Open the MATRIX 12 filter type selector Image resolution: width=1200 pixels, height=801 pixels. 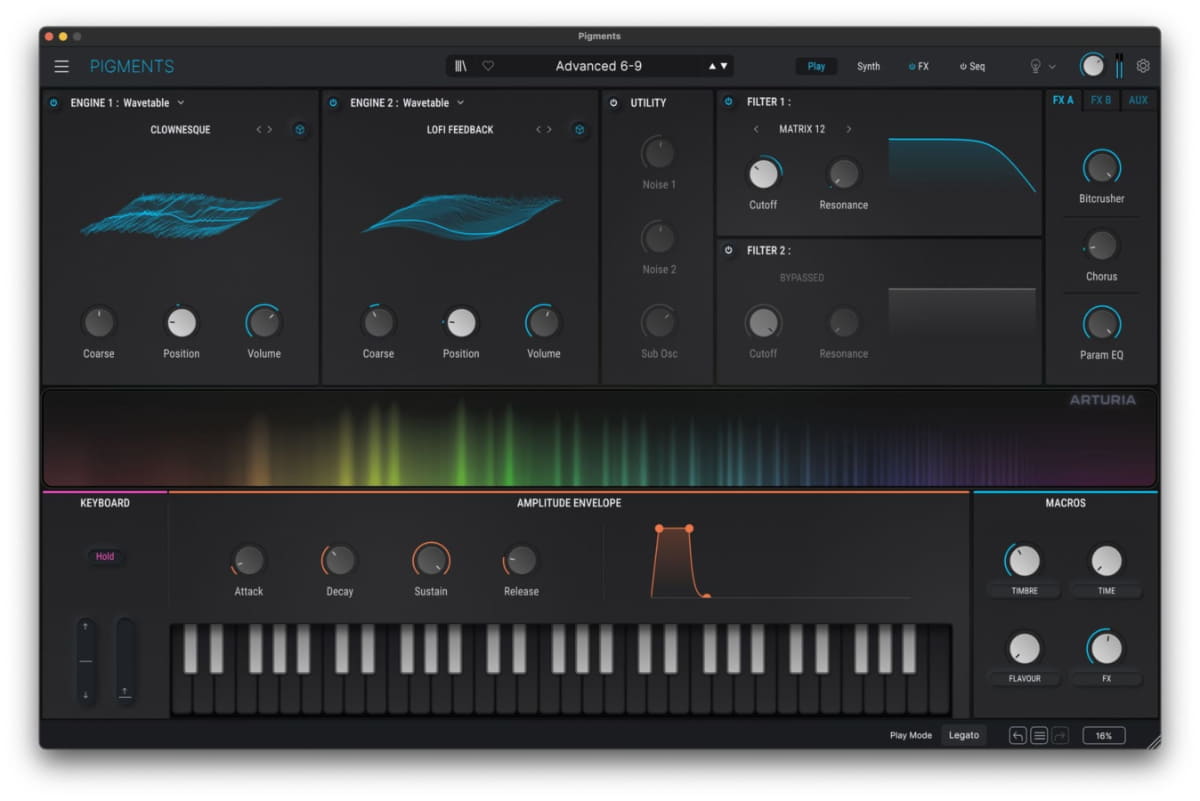[x=802, y=129]
